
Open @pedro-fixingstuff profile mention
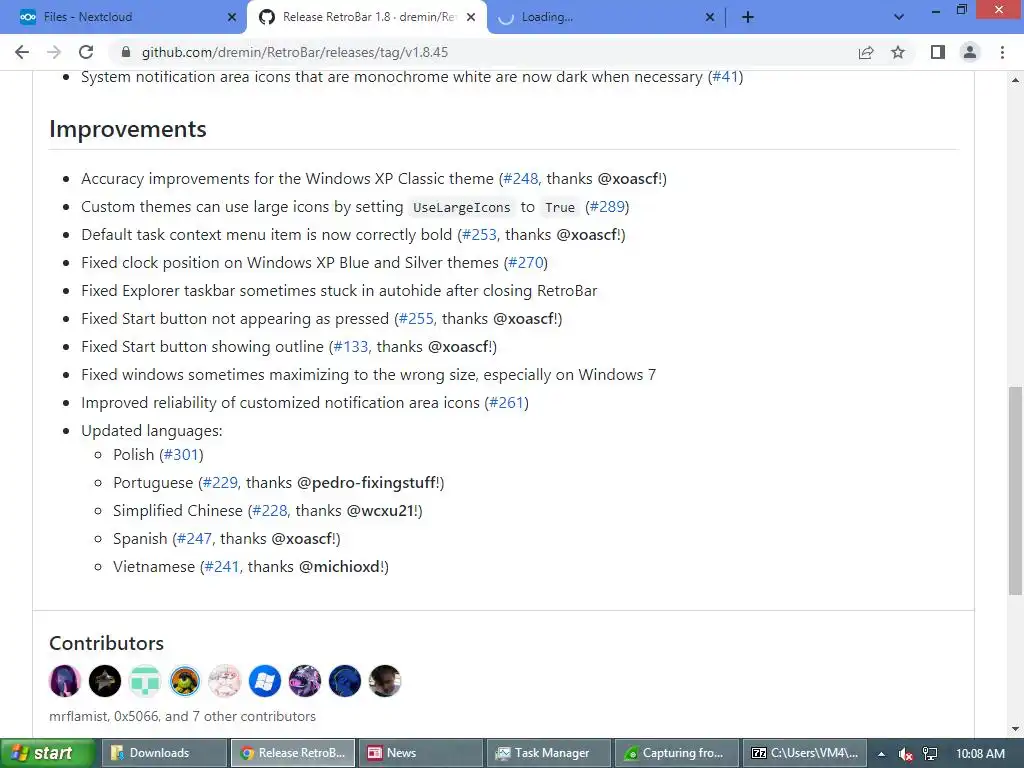pyautogui.click(x=366, y=483)
